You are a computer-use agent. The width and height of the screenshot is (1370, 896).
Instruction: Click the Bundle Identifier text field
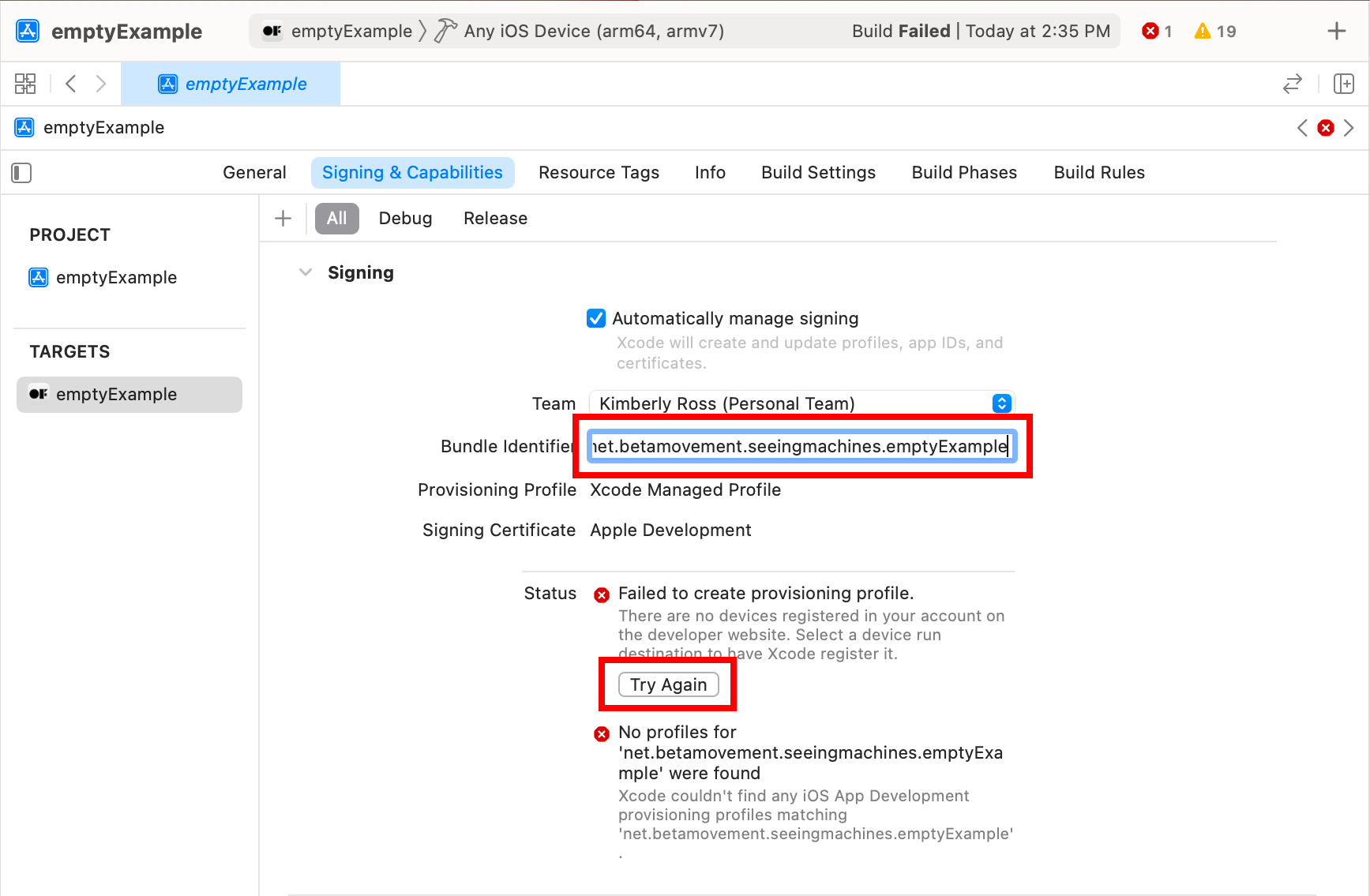tap(801, 447)
